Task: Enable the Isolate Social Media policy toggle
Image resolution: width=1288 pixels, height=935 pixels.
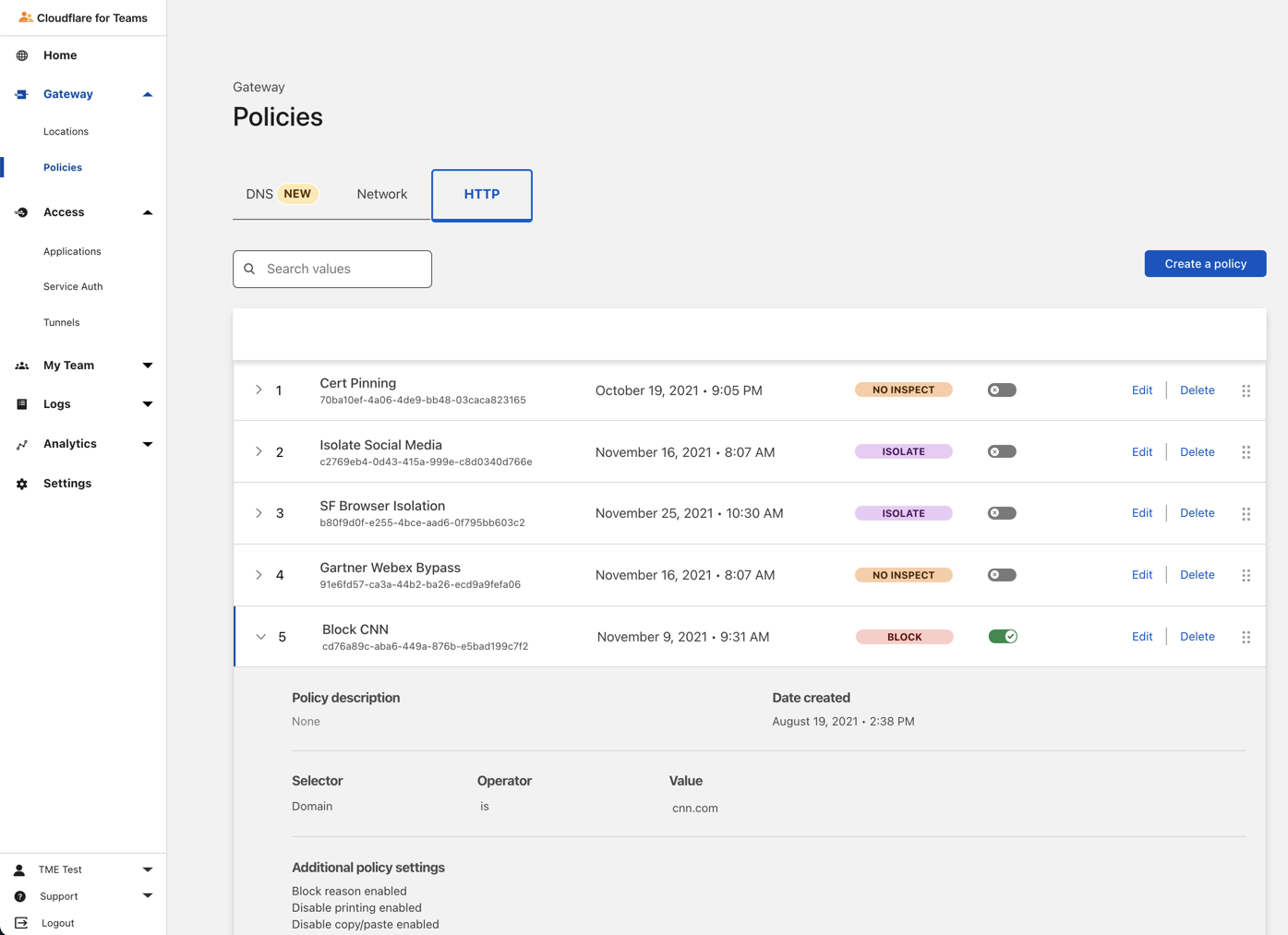Action: click(1002, 451)
